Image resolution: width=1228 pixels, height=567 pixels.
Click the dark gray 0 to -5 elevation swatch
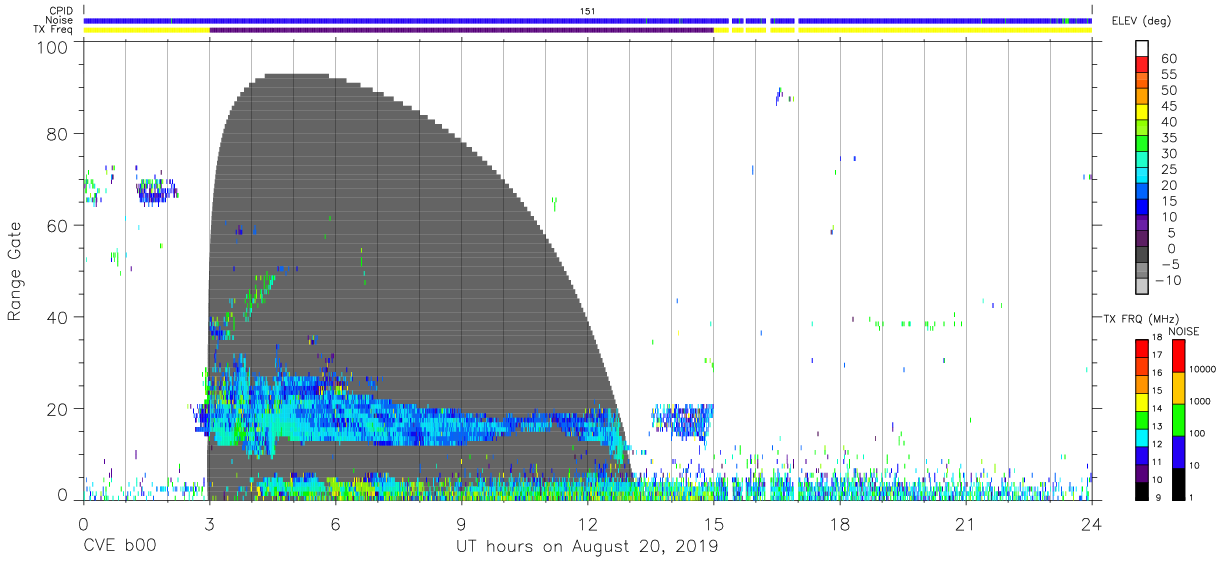pyautogui.click(x=1142, y=254)
